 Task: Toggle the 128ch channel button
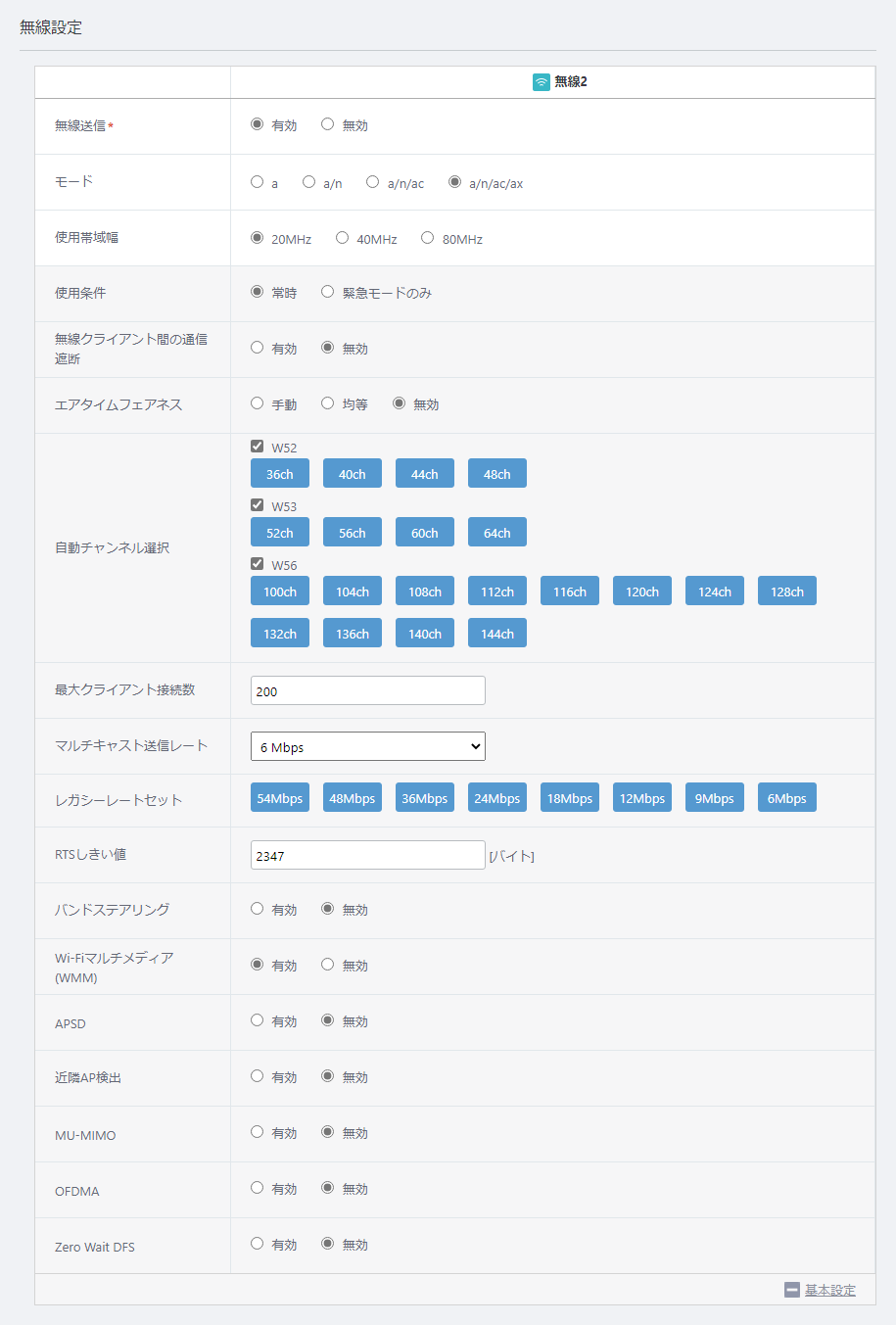point(787,592)
